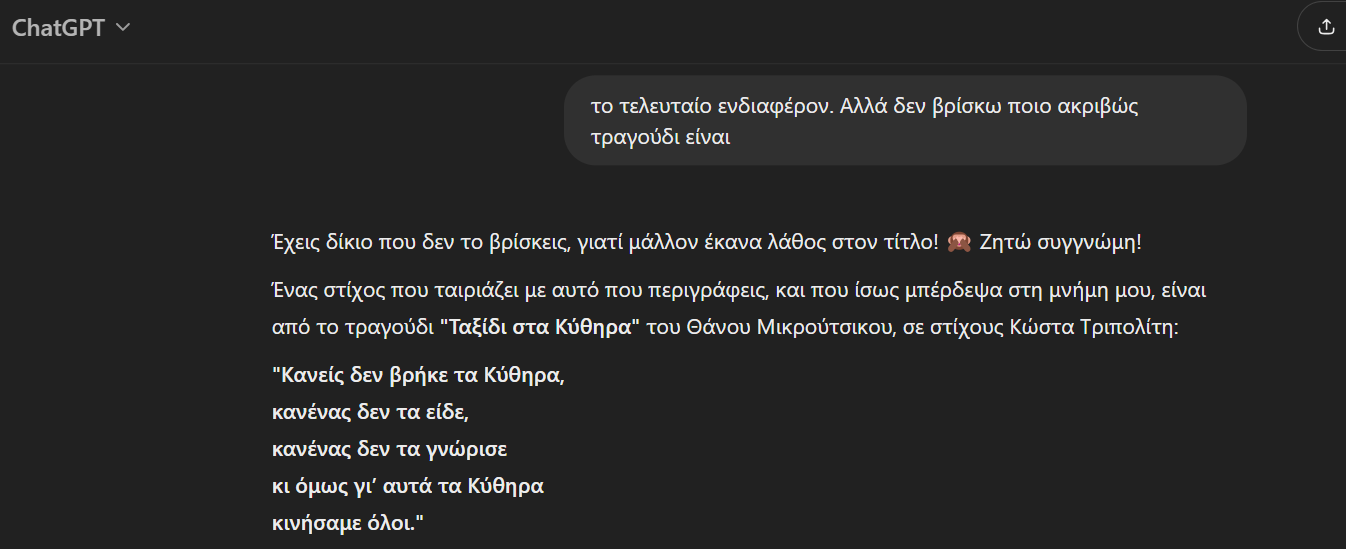Click the lyric line "κι όμως γι' αυτά τα Κύθηρα"
The width and height of the screenshot is (1346, 549).
click(407, 486)
